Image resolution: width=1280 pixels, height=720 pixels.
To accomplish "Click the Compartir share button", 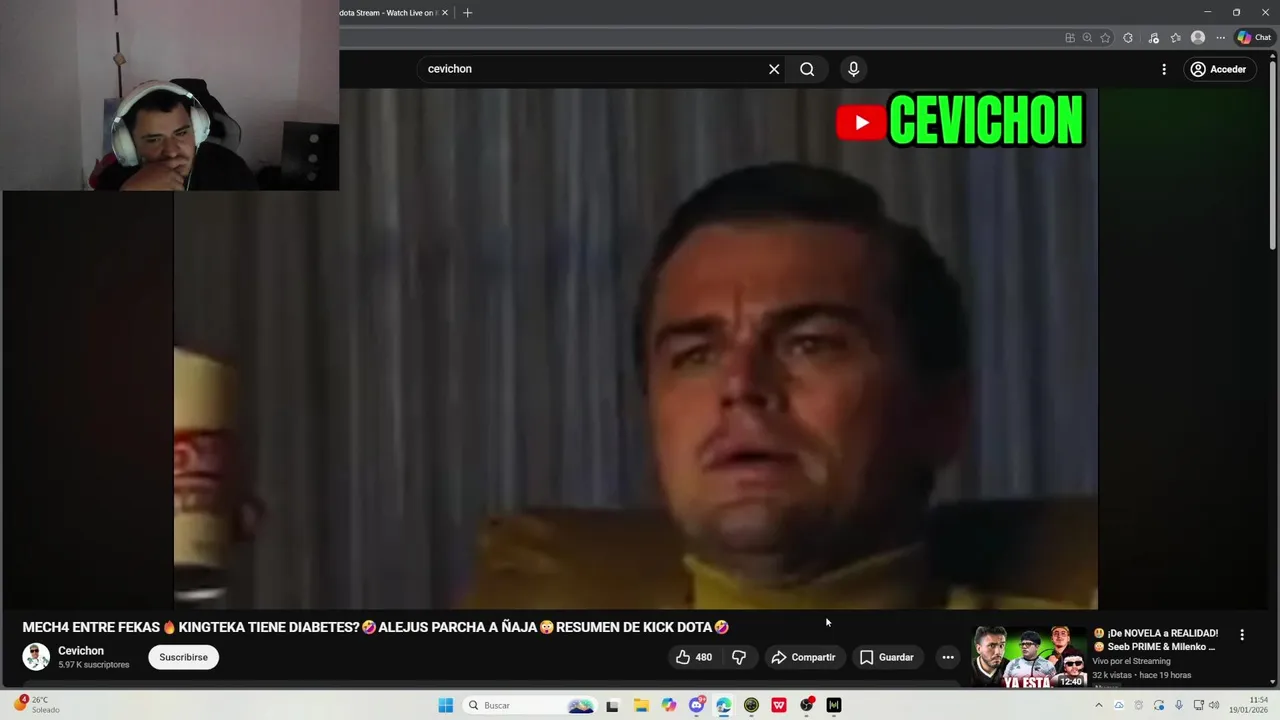I will pos(803,657).
